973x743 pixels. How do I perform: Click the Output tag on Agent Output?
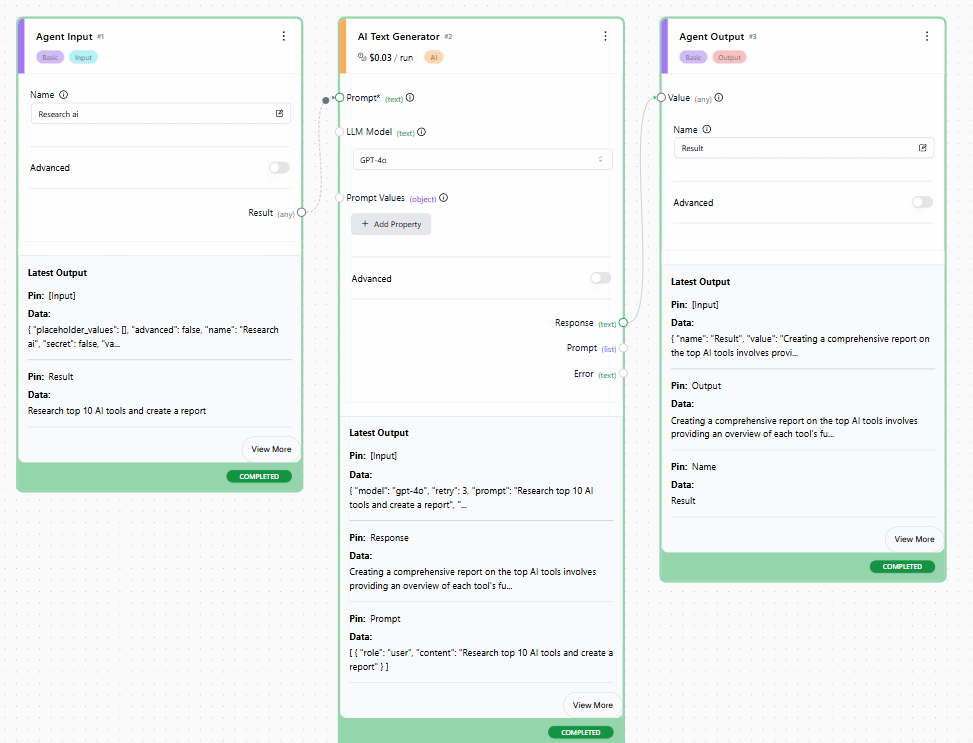(x=729, y=57)
